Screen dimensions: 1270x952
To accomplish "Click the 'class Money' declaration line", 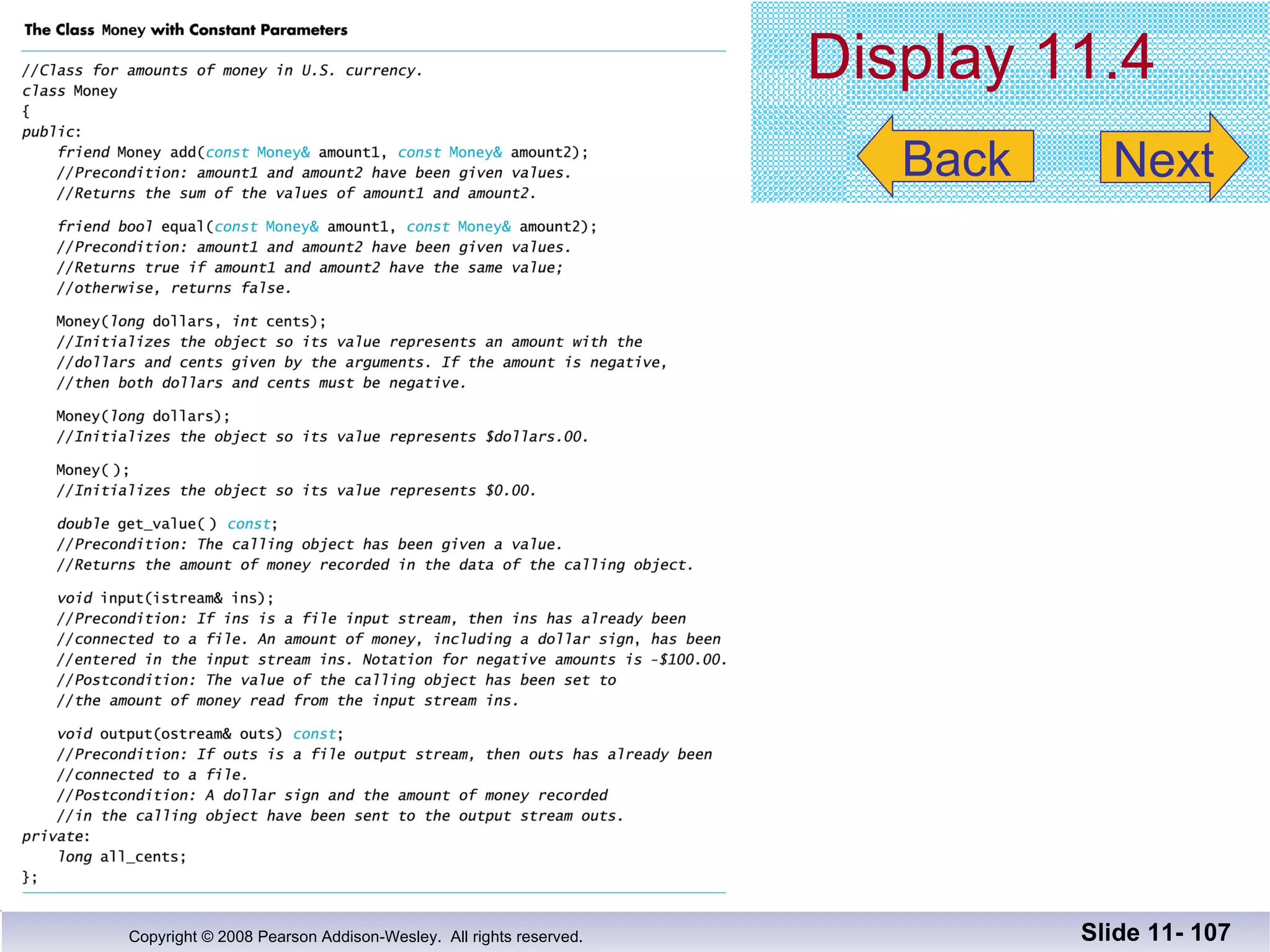I will [70, 91].
